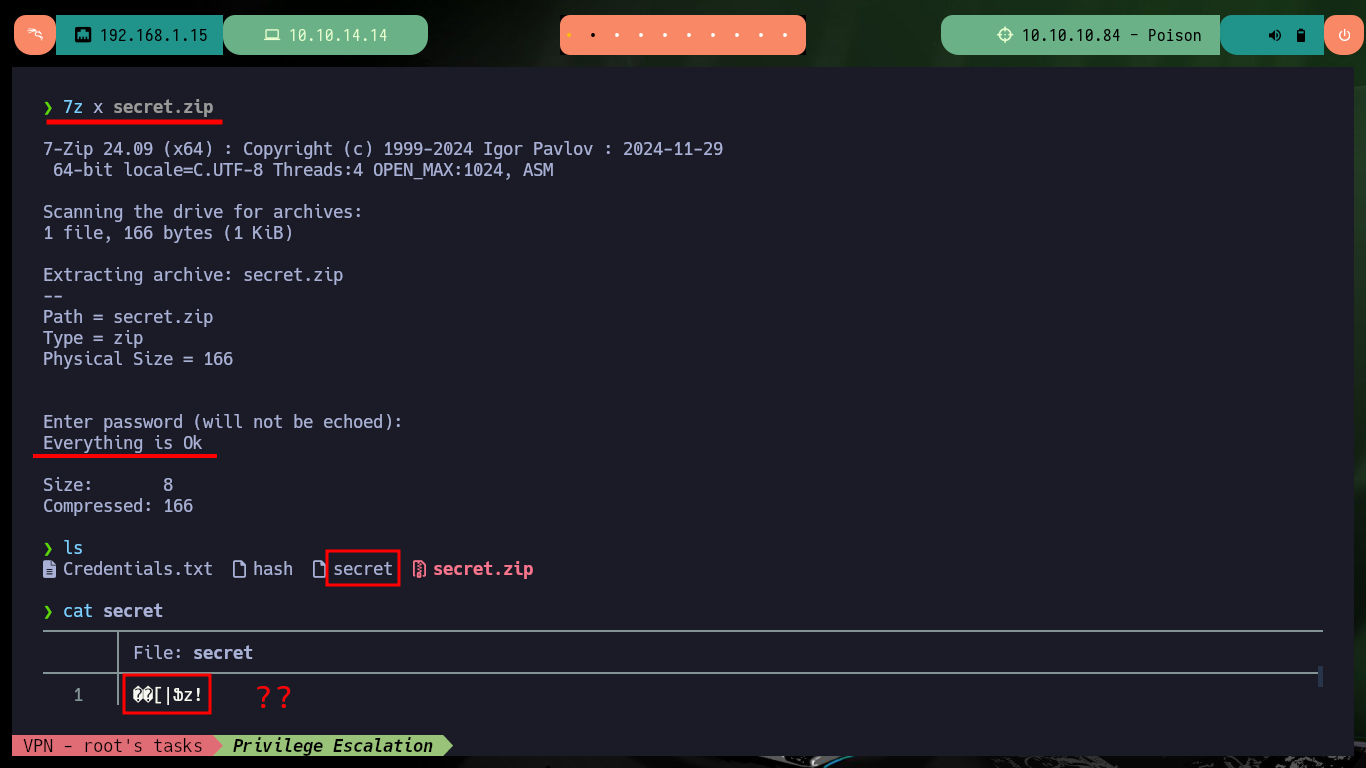The width and height of the screenshot is (1366, 768).
Task: Click the ethernet icon beside 192.168.1.15
Action: [83, 35]
